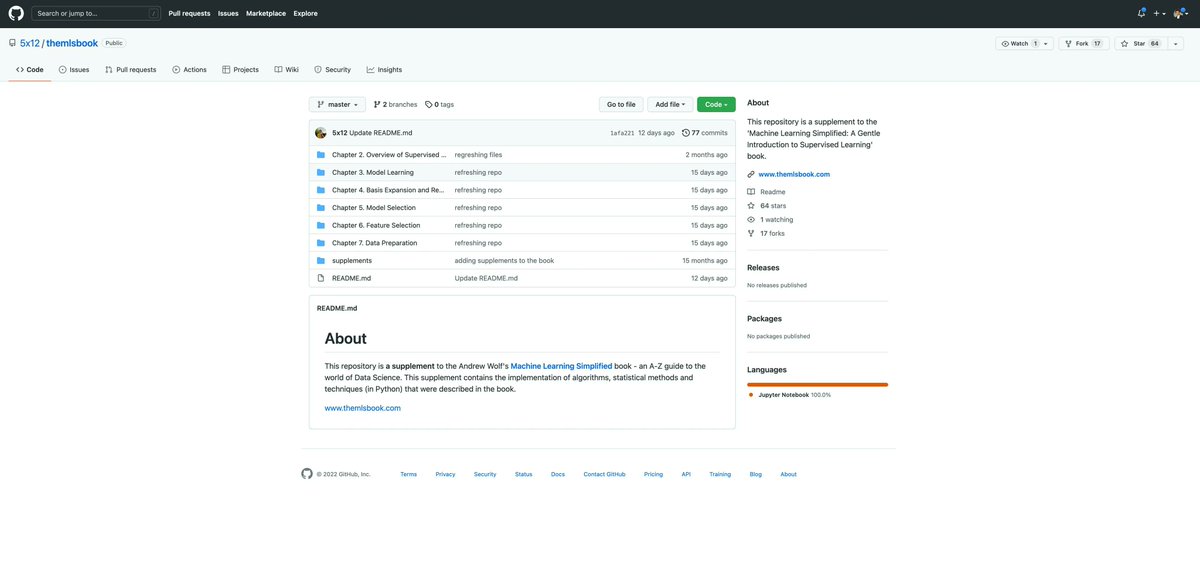
Task: Open the Pricing footer link
Action: click(653, 474)
